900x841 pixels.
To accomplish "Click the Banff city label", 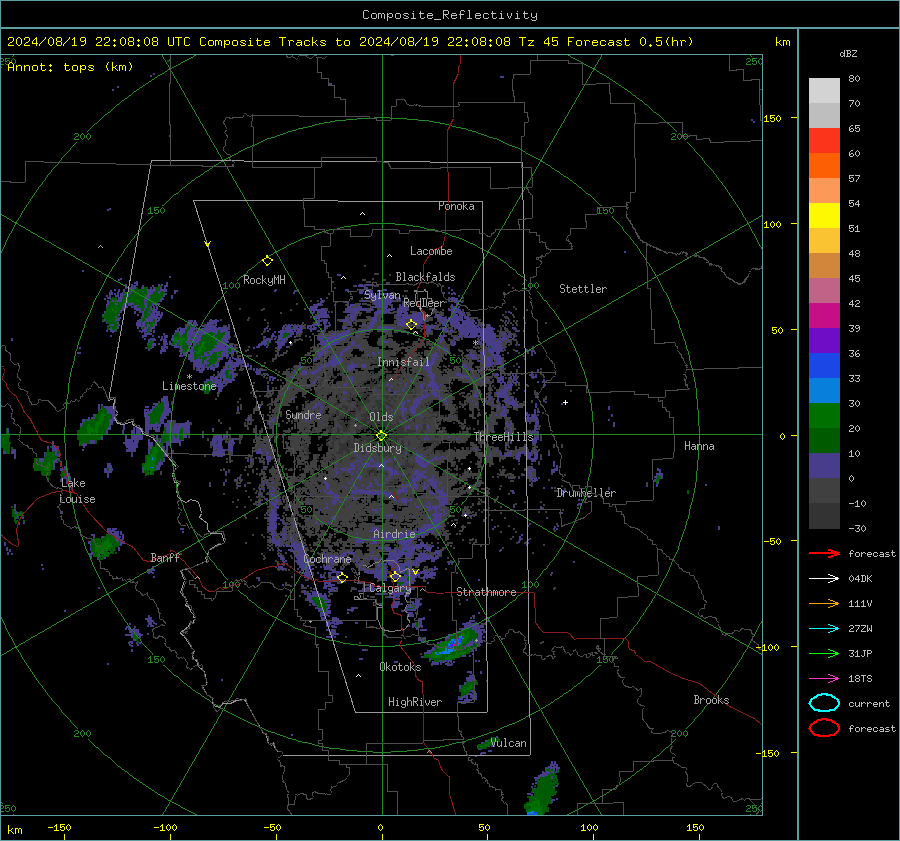I will pyautogui.click(x=165, y=557).
